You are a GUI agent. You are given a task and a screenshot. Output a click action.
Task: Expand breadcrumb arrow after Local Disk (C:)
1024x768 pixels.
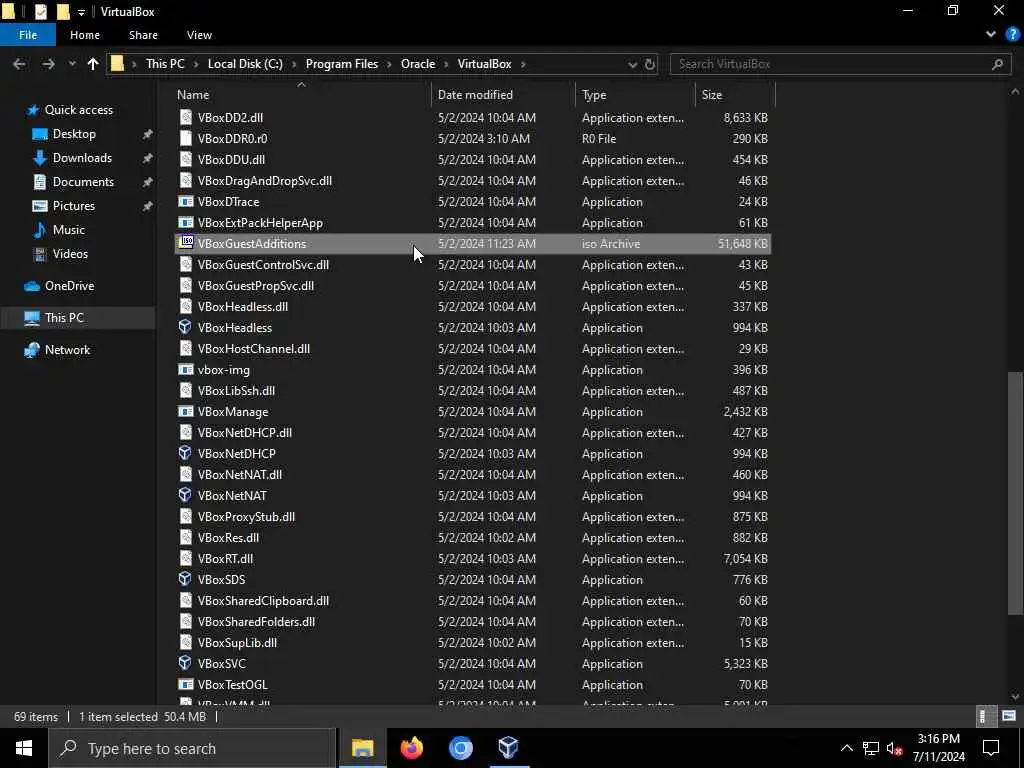coord(294,64)
